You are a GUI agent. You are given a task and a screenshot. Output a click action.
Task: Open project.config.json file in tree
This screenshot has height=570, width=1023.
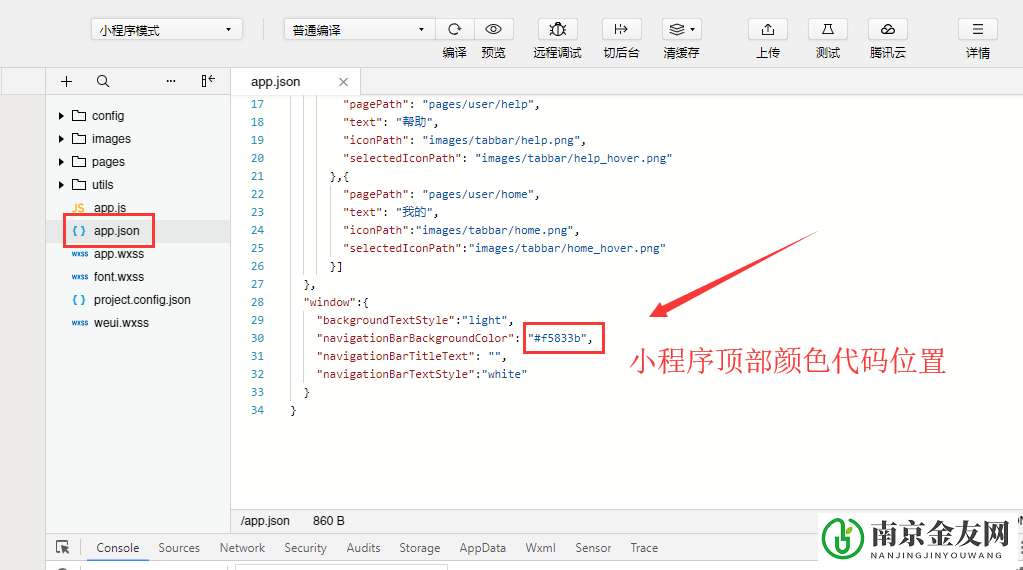pos(141,300)
